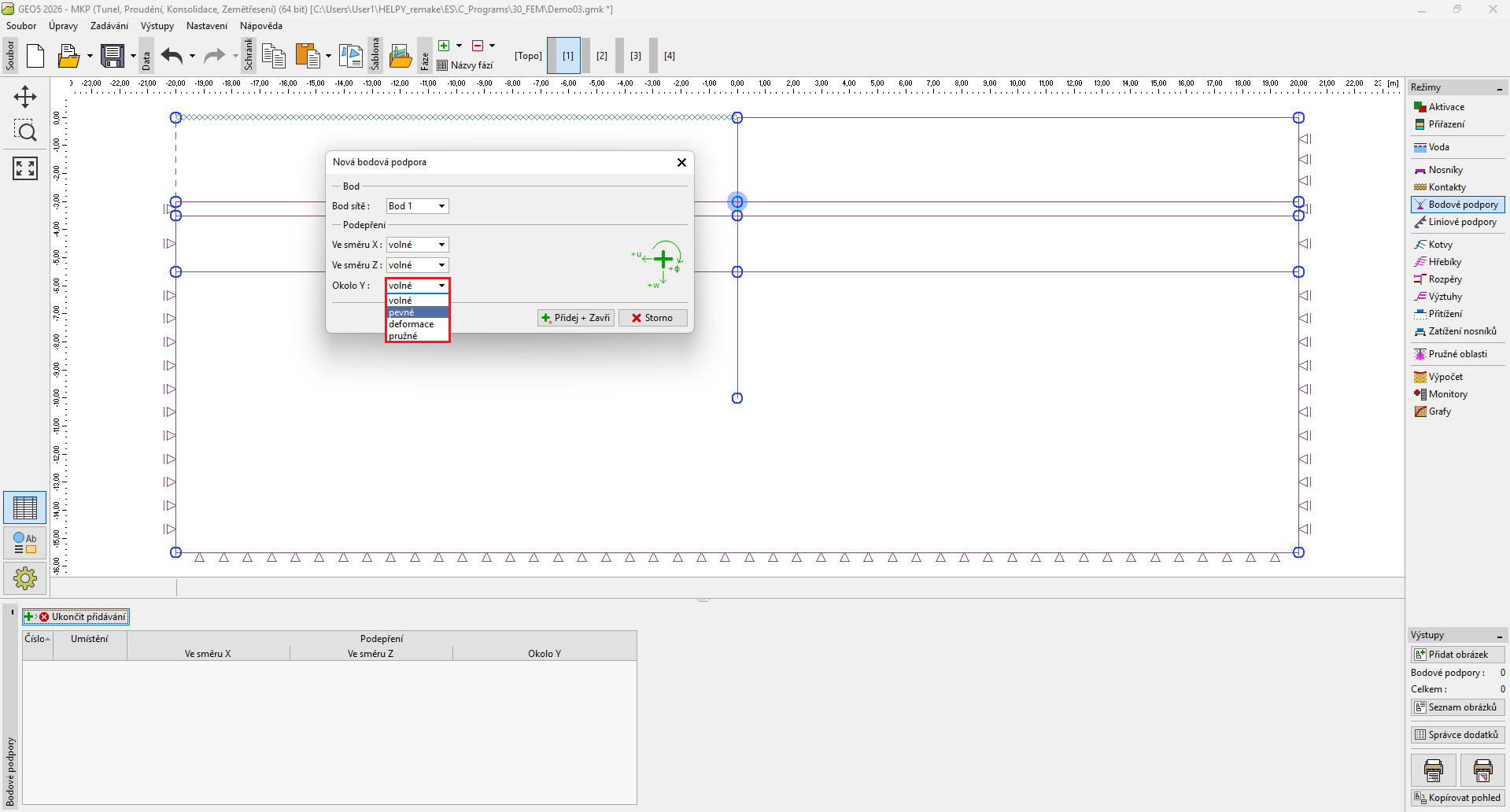Click the Undo arrow icon
Viewport: 1510px width, 812px height.
pyautogui.click(x=172, y=56)
